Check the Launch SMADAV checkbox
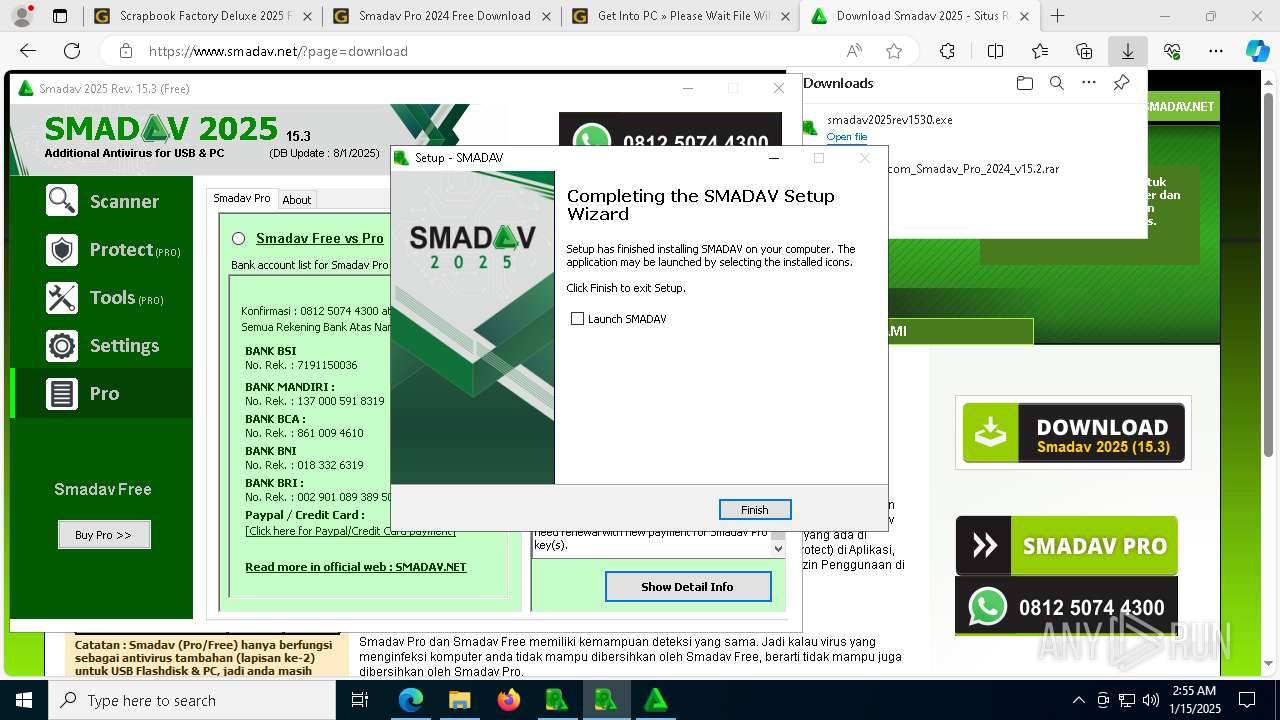 click(x=577, y=319)
